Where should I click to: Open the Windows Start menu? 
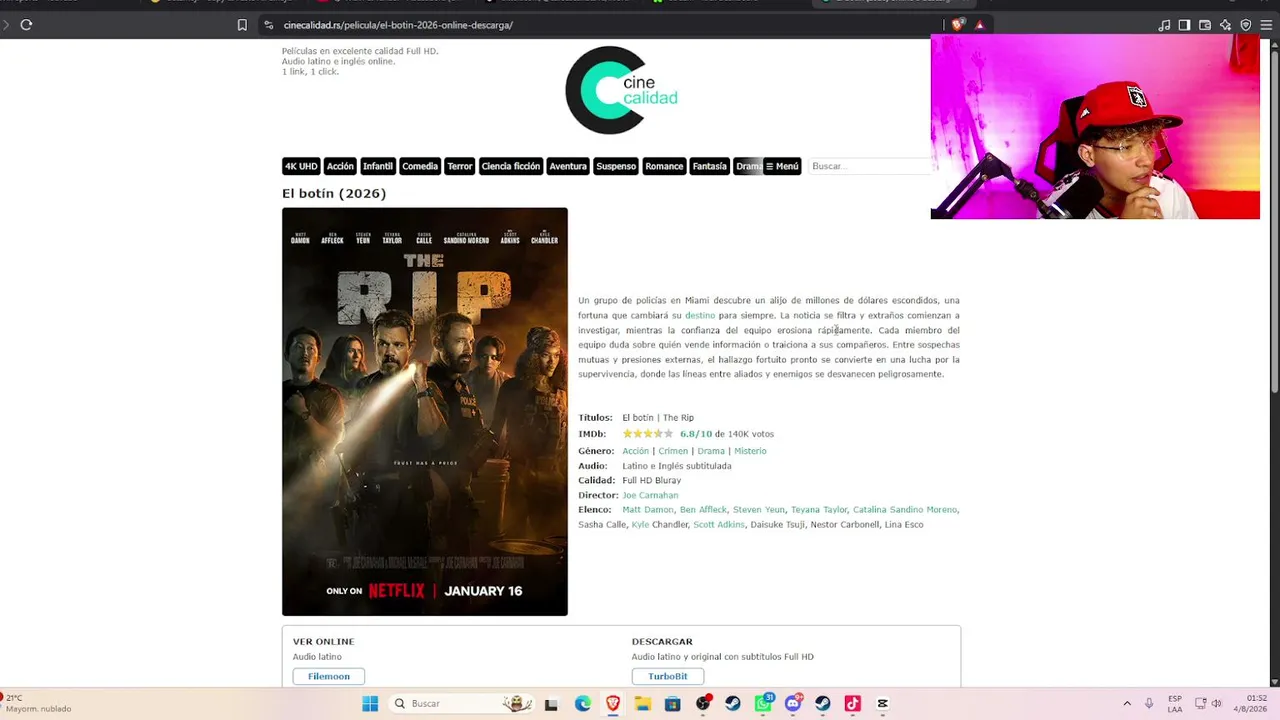click(370, 704)
